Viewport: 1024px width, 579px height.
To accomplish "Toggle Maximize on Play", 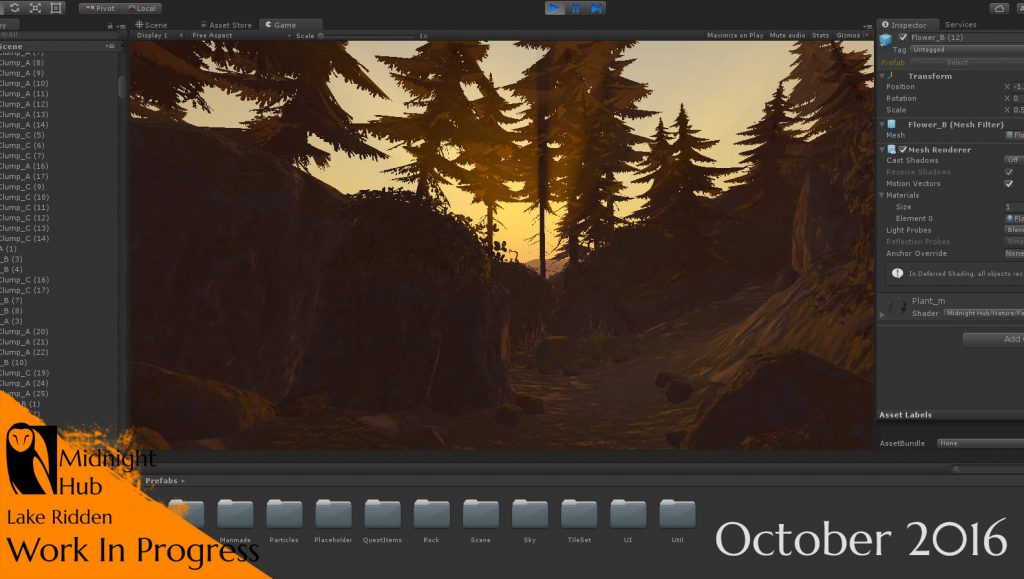I will point(735,35).
